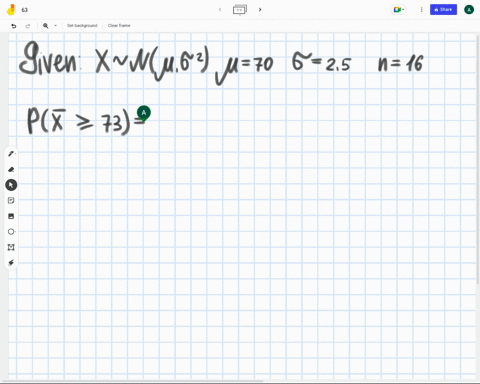Select the Text box tool

tap(11, 247)
